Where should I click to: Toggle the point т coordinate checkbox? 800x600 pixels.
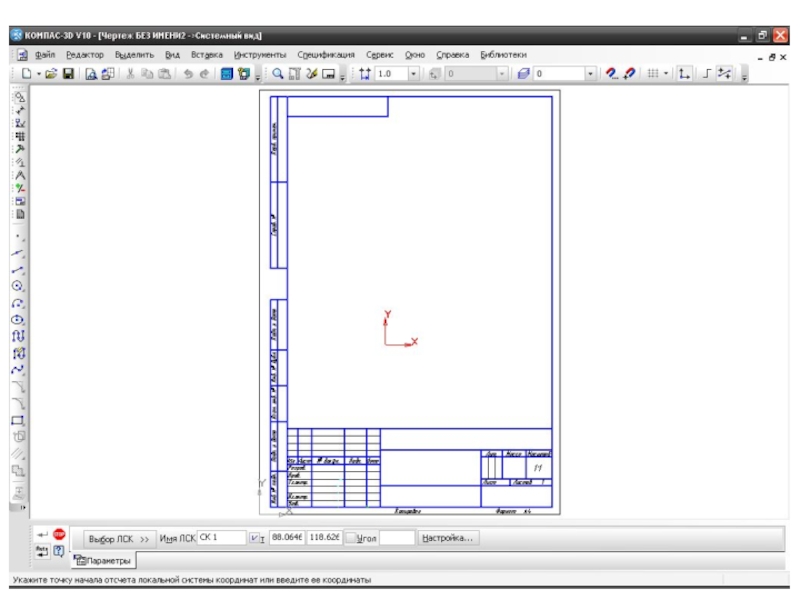tap(254, 538)
